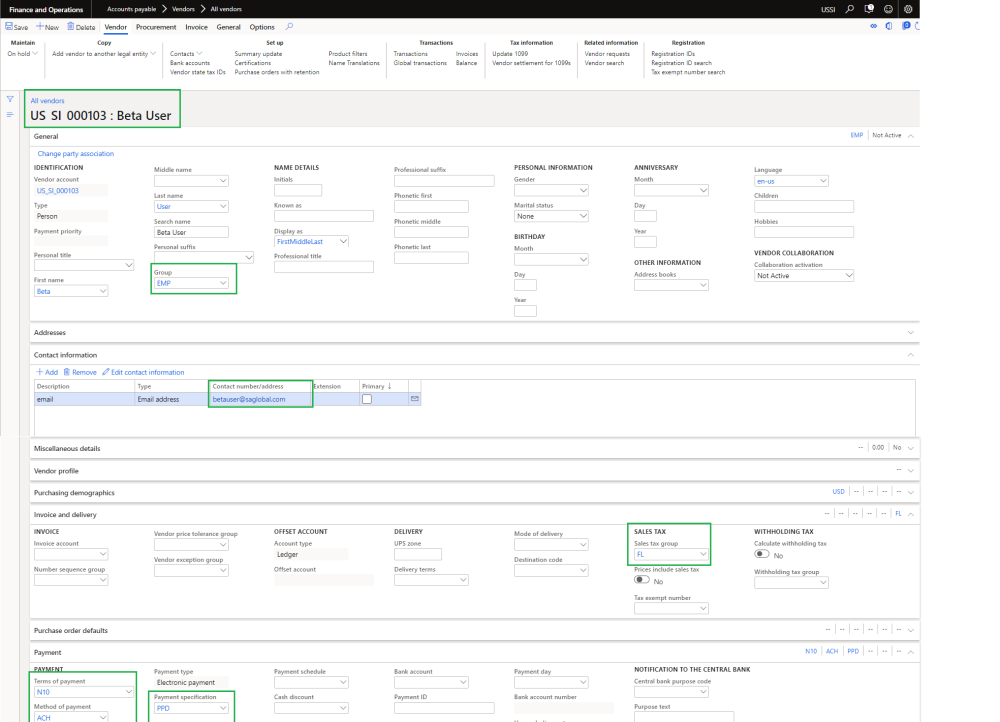The image size is (1000, 722).
Task: Click the Delete trash icon
Action: [x=71, y=27]
